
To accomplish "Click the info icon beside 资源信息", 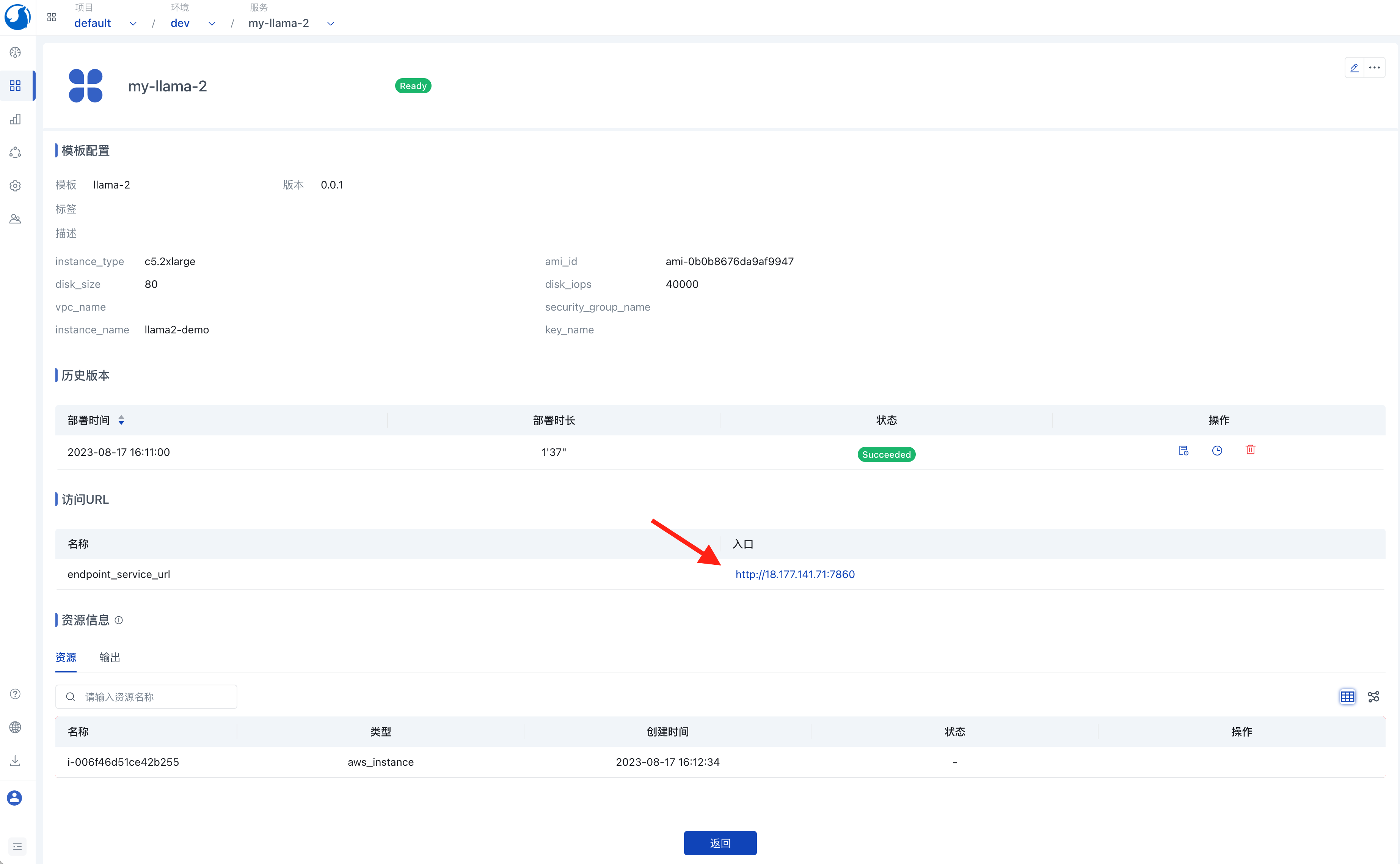I will click(x=119, y=620).
